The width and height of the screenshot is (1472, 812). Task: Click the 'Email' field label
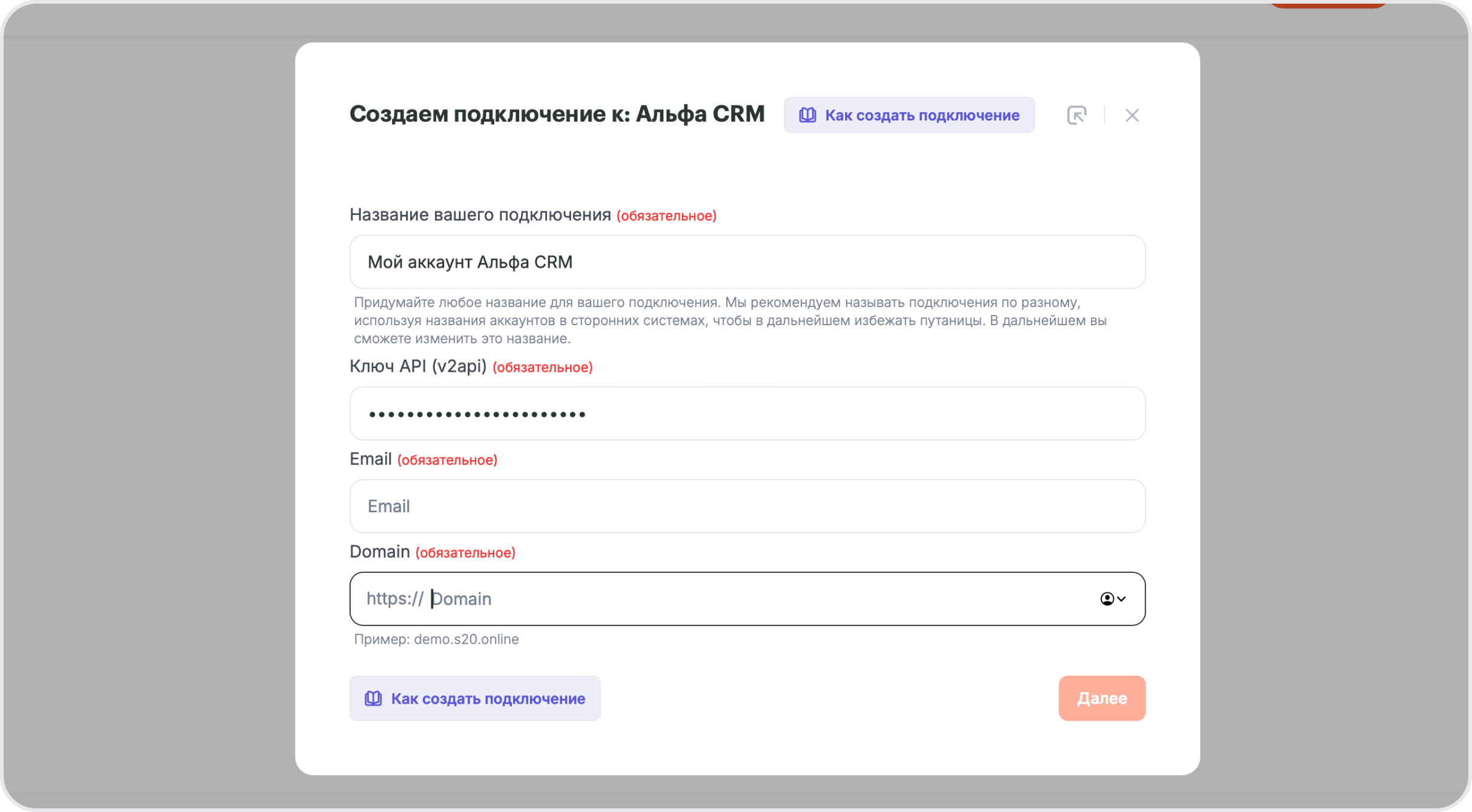click(x=371, y=459)
